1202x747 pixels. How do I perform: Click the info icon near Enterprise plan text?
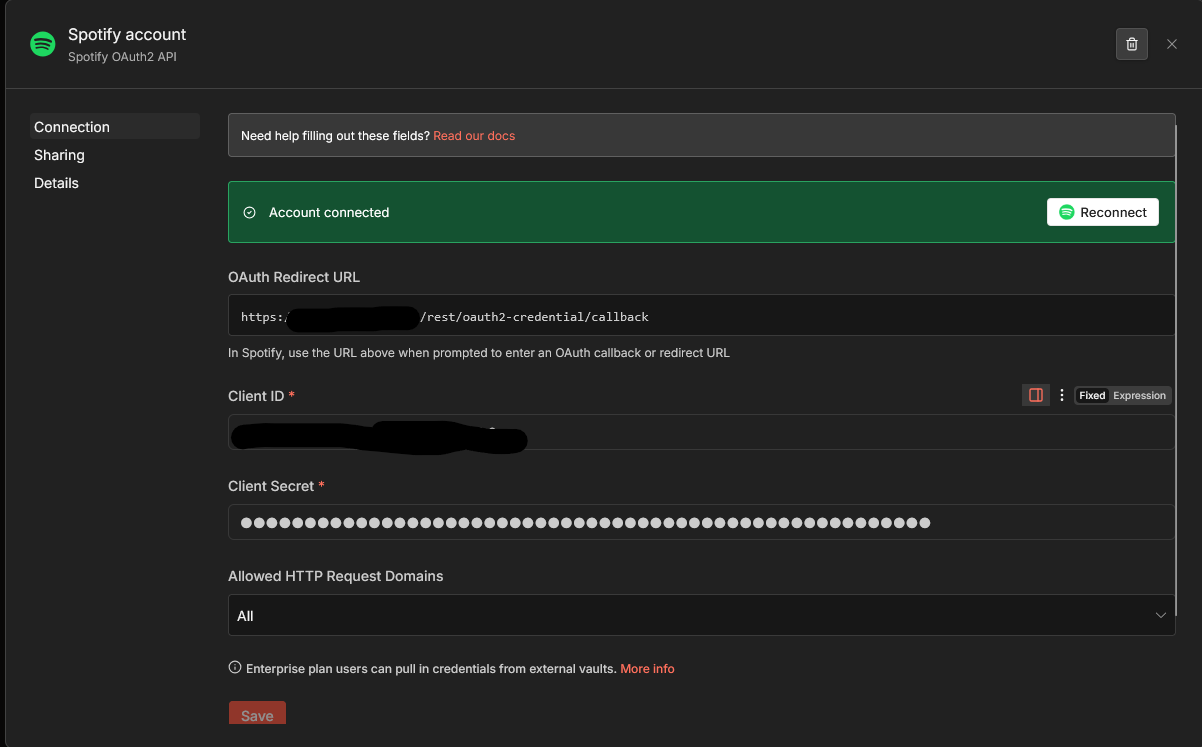[235, 668]
